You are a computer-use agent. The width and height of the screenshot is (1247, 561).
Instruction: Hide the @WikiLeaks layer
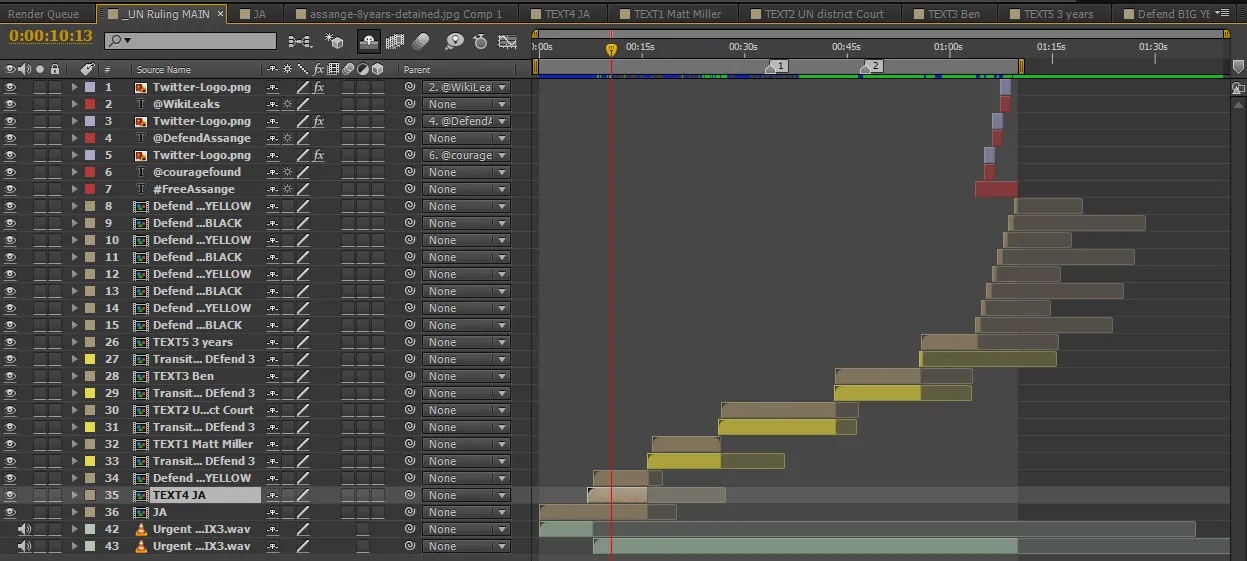tap(11, 104)
